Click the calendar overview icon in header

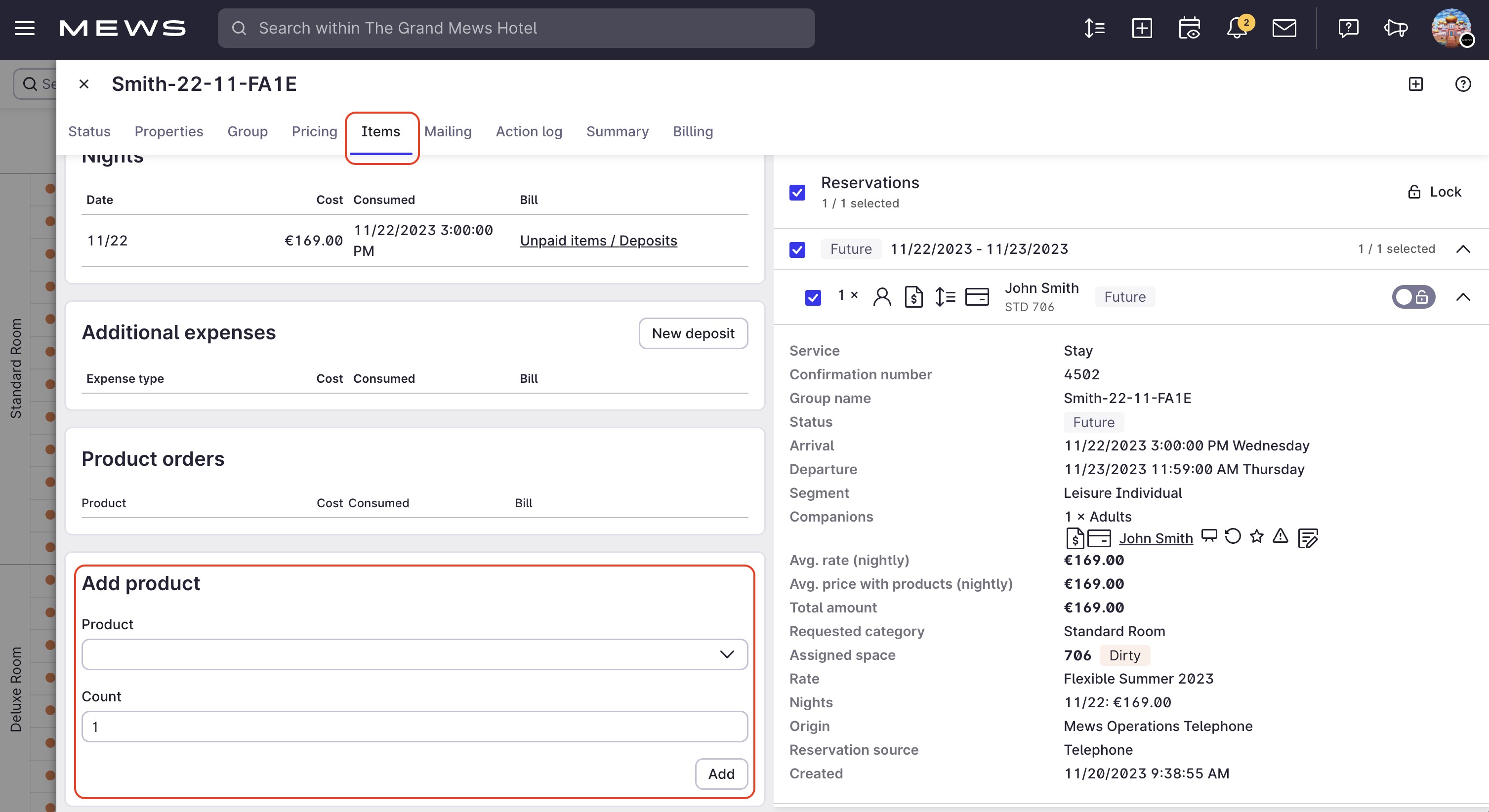point(1189,28)
